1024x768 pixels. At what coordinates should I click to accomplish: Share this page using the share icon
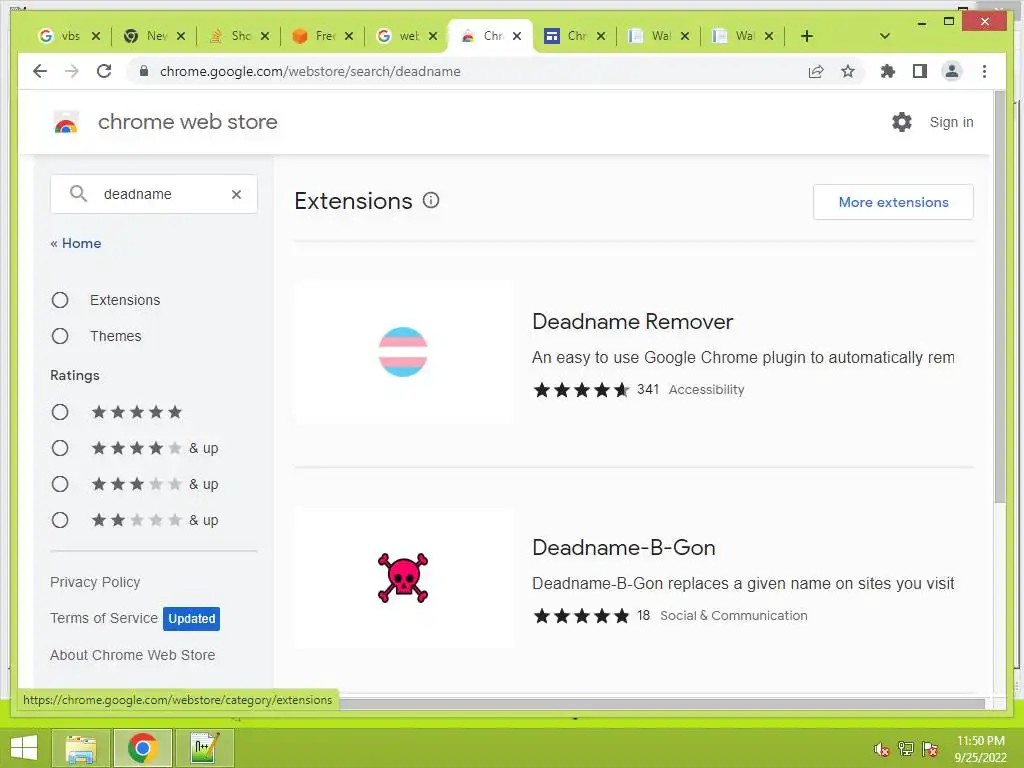click(816, 71)
